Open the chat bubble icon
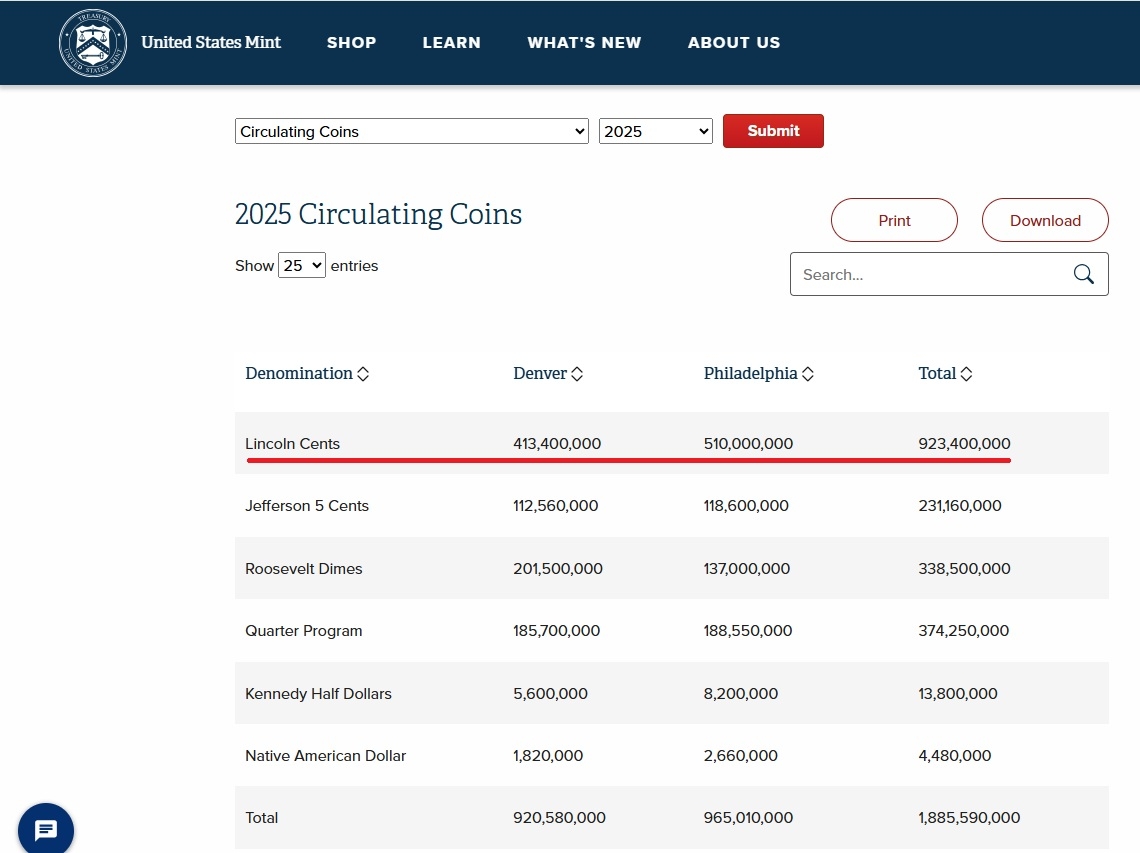Screen dimensions: 1140x853 [46, 829]
